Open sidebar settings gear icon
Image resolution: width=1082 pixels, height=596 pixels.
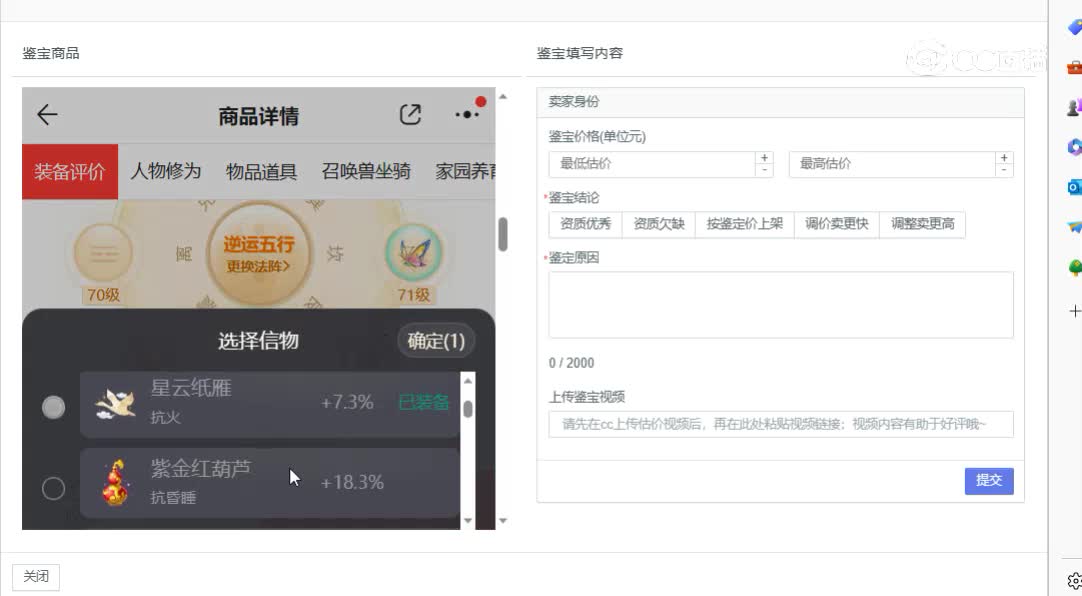click(1074, 581)
